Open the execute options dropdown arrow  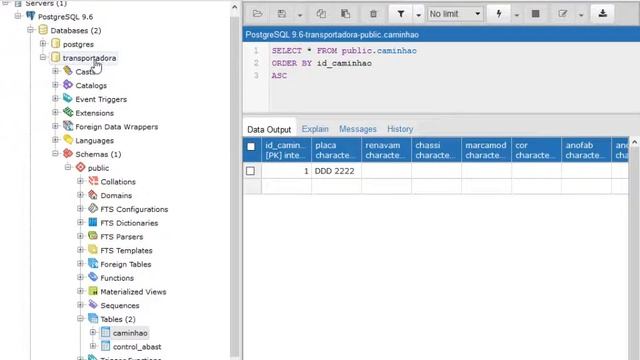(516, 15)
